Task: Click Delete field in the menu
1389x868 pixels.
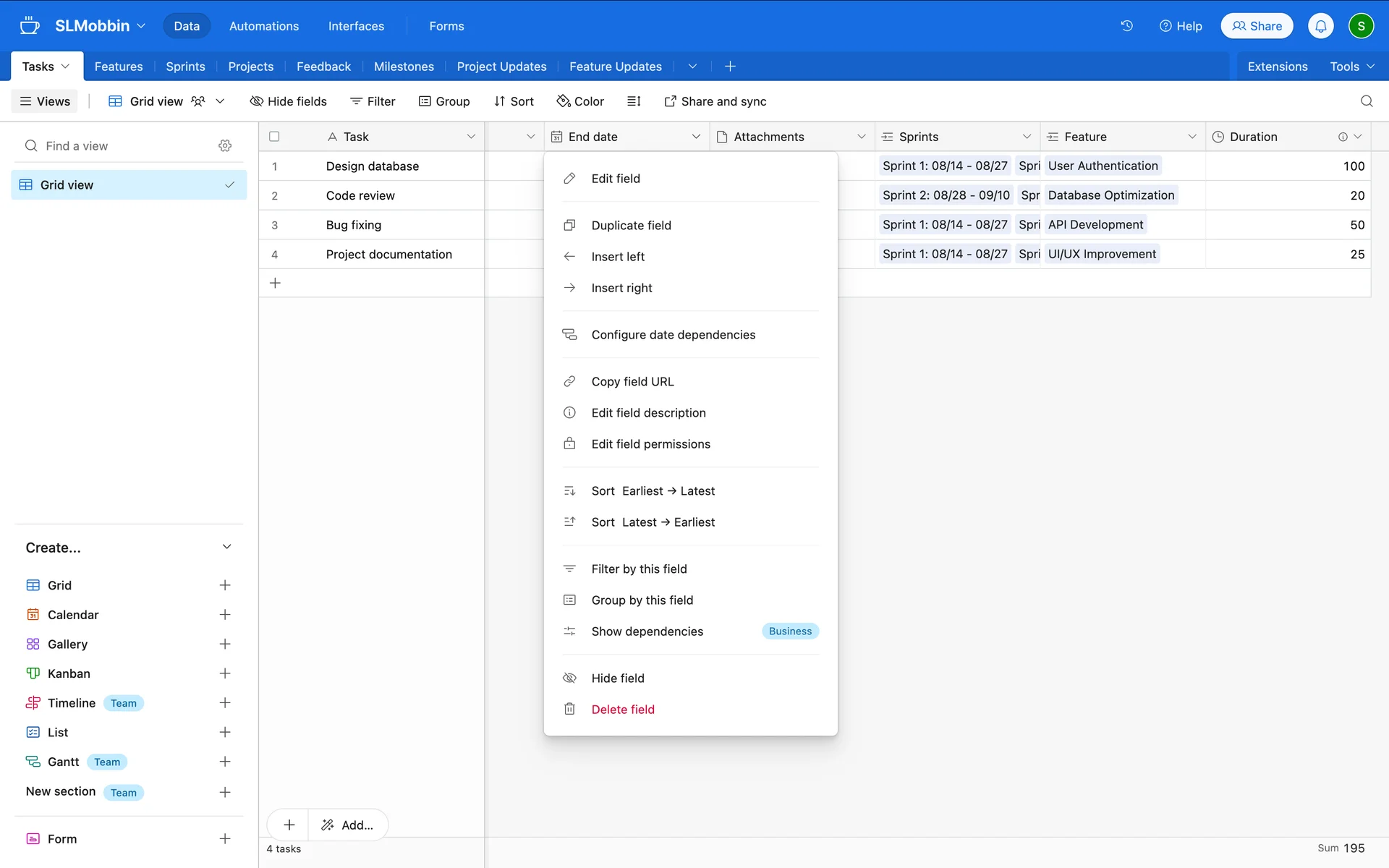Action: (x=622, y=710)
